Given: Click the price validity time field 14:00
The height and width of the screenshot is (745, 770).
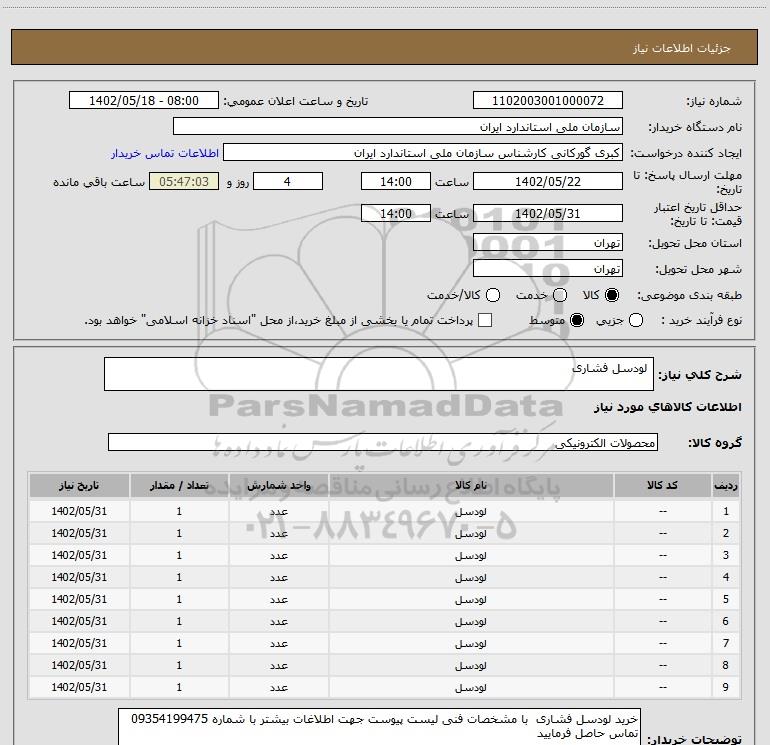Looking at the screenshot, I should [396, 214].
